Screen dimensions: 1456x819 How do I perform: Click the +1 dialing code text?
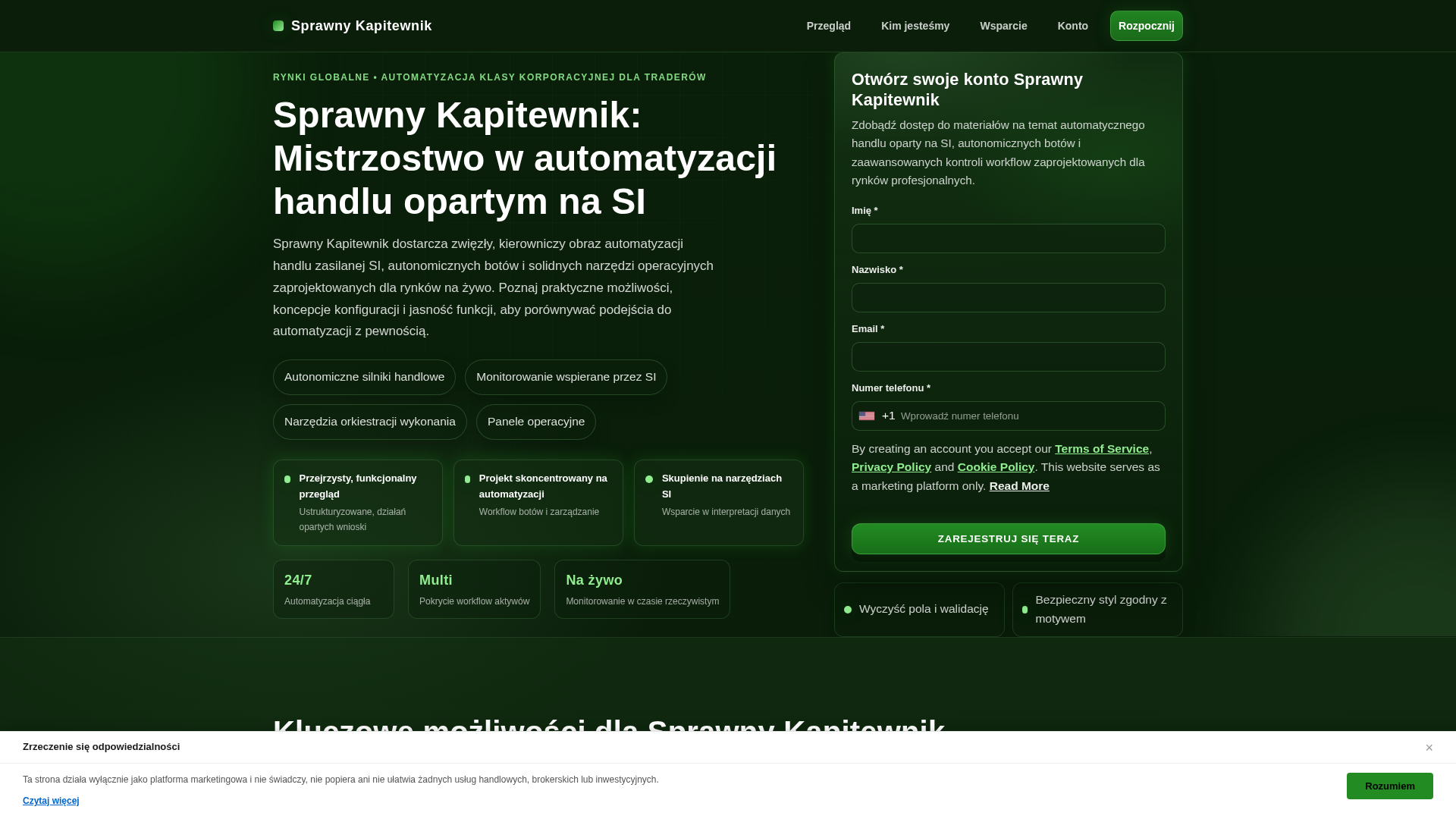click(888, 416)
